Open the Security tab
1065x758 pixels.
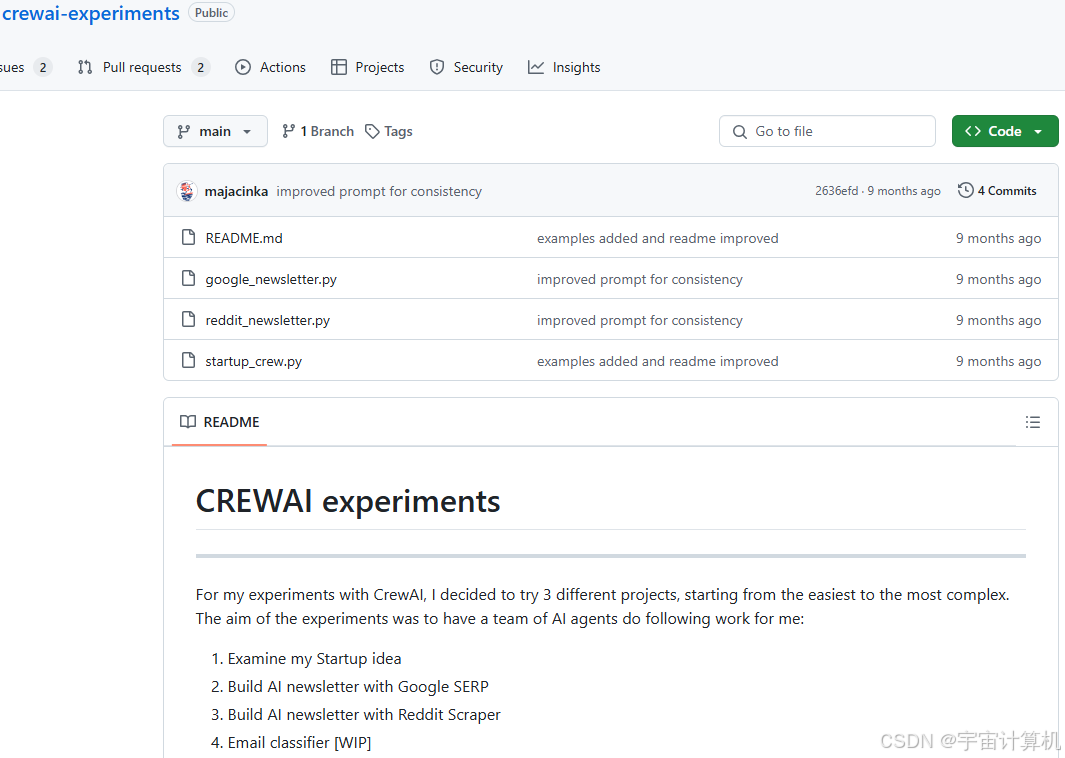pyautogui.click(x=466, y=67)
